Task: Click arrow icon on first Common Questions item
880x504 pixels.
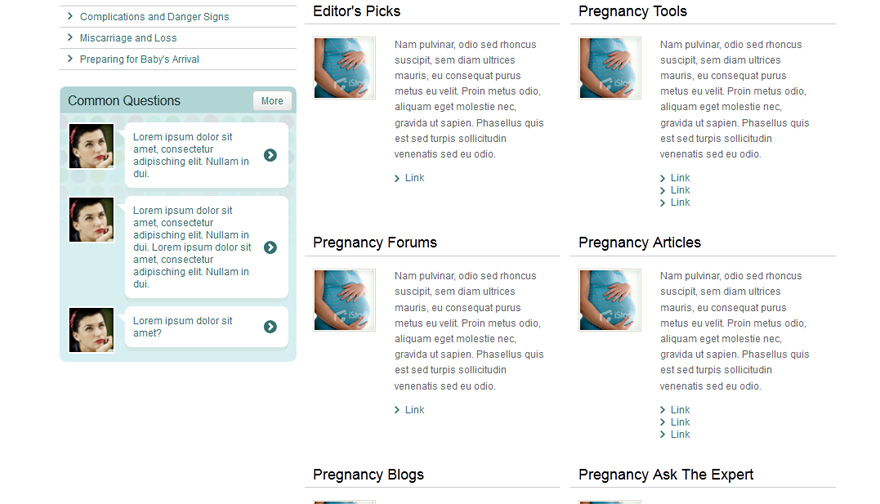Action: pos(271,155)
